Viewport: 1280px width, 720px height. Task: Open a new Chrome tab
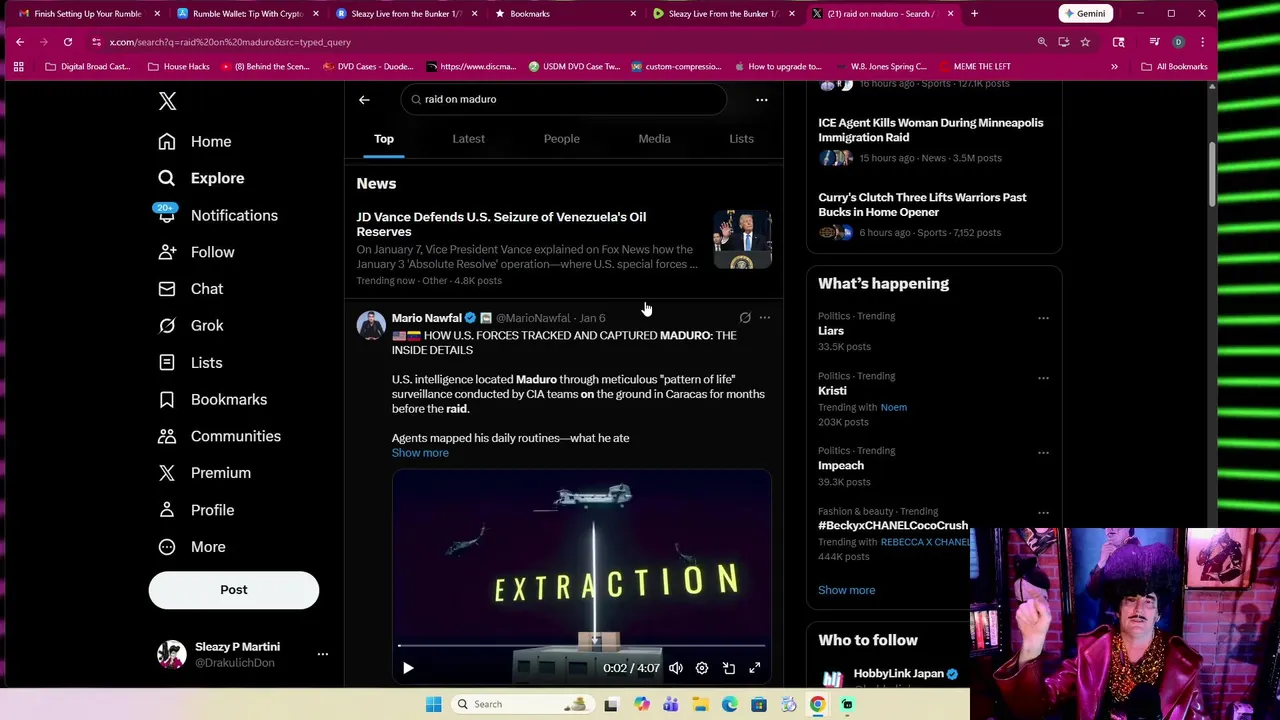tap(974, 14)
